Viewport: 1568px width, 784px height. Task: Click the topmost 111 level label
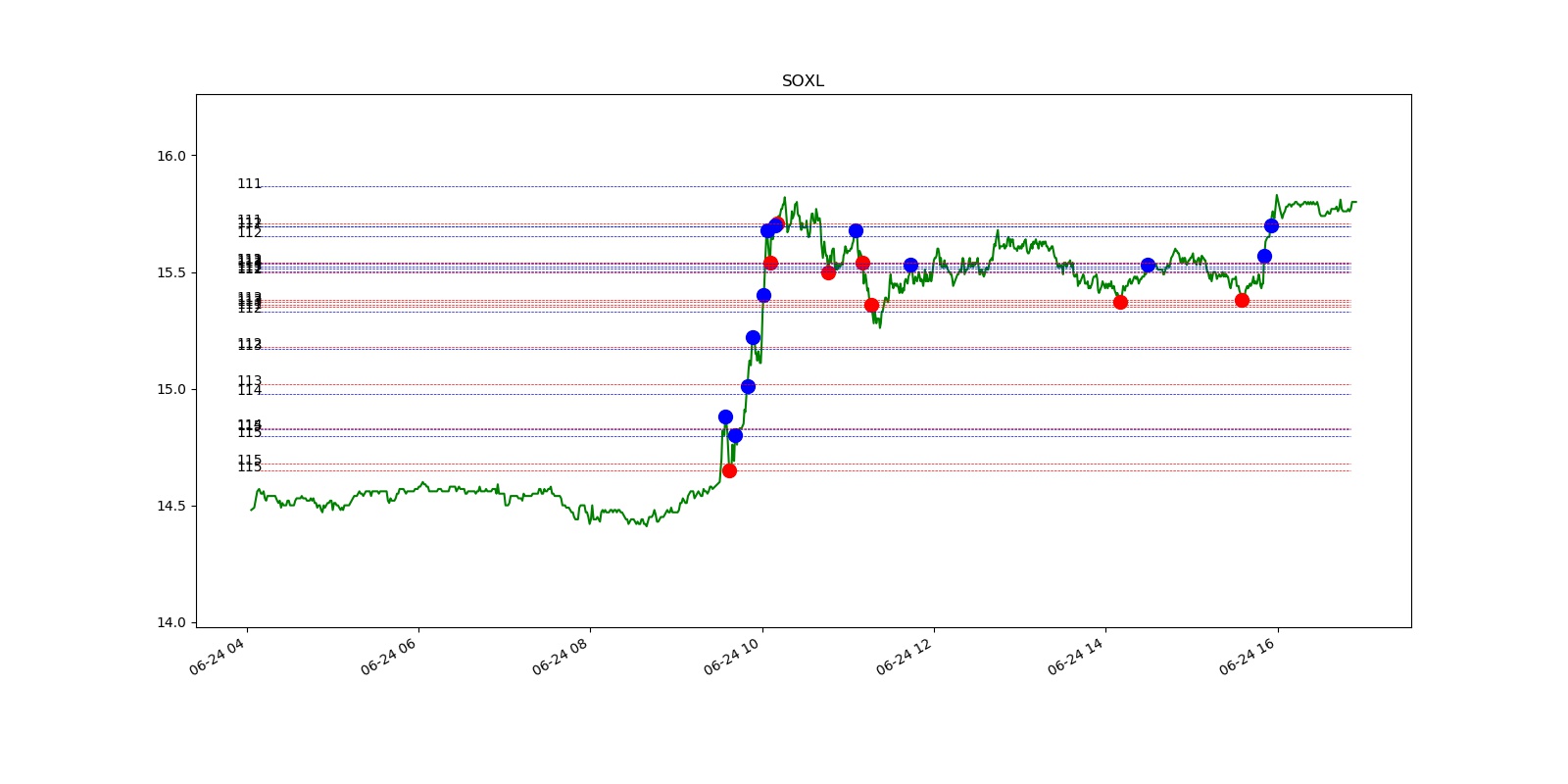250,184
